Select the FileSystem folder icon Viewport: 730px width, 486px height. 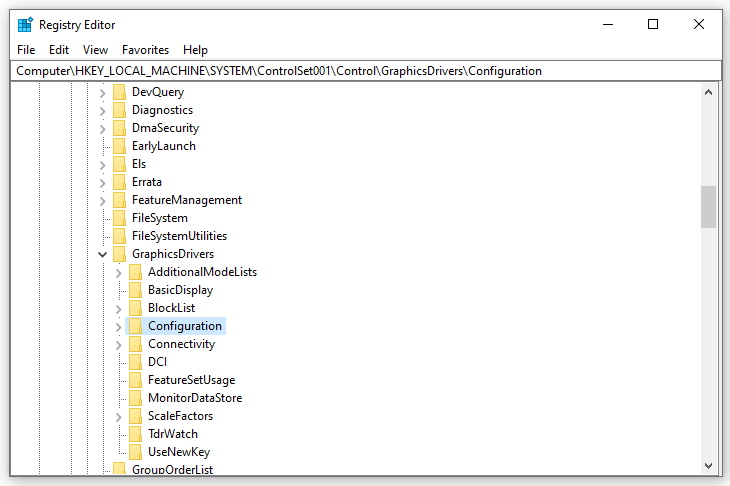tap(120, 218)
